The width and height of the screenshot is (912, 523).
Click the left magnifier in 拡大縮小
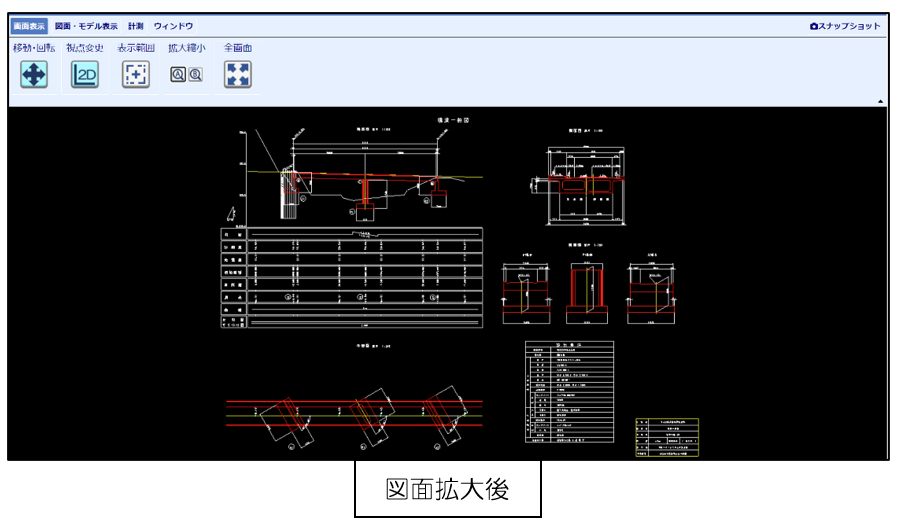(x=177, y=74)
